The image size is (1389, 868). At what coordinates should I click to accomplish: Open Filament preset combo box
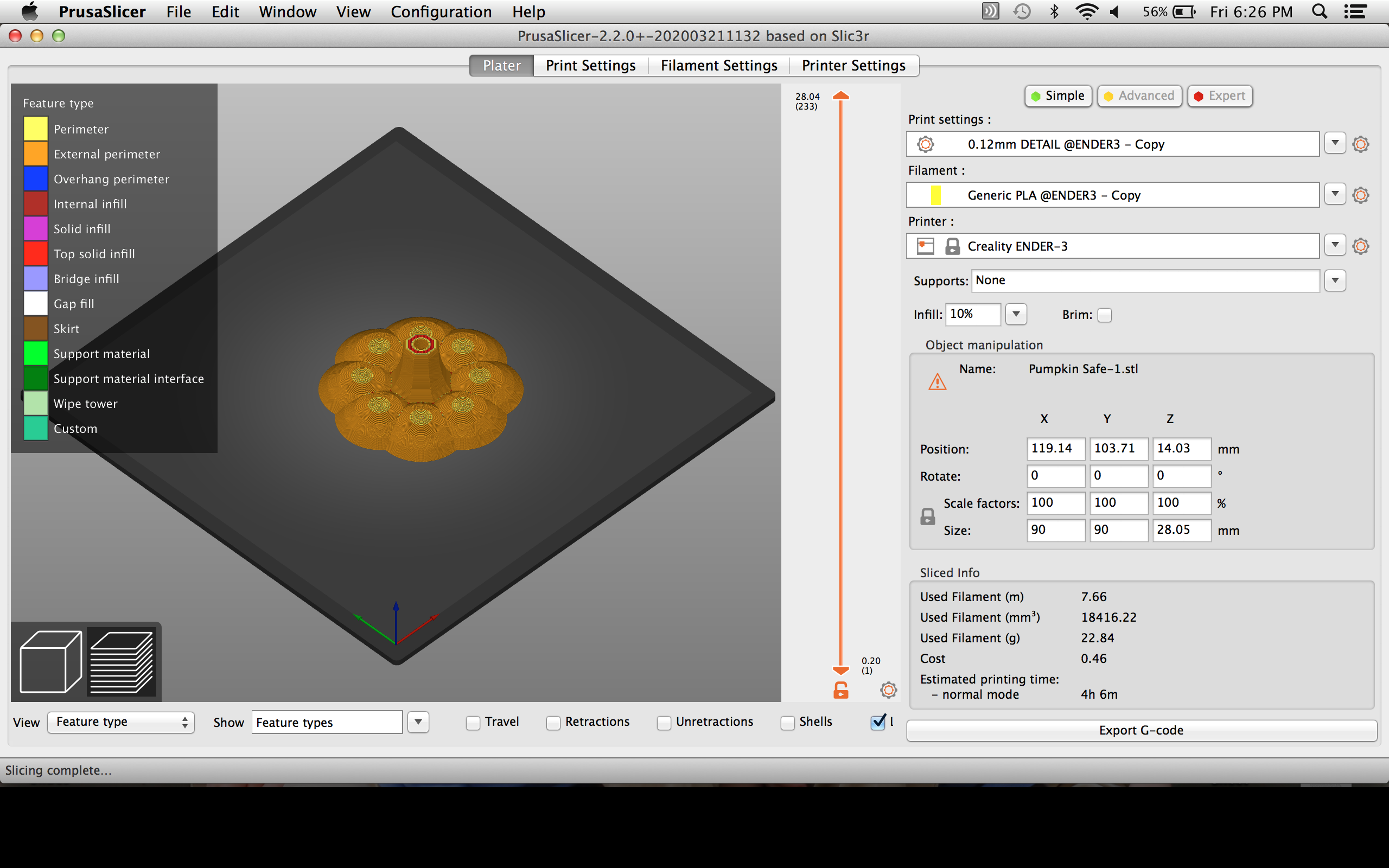(1112, 195)
